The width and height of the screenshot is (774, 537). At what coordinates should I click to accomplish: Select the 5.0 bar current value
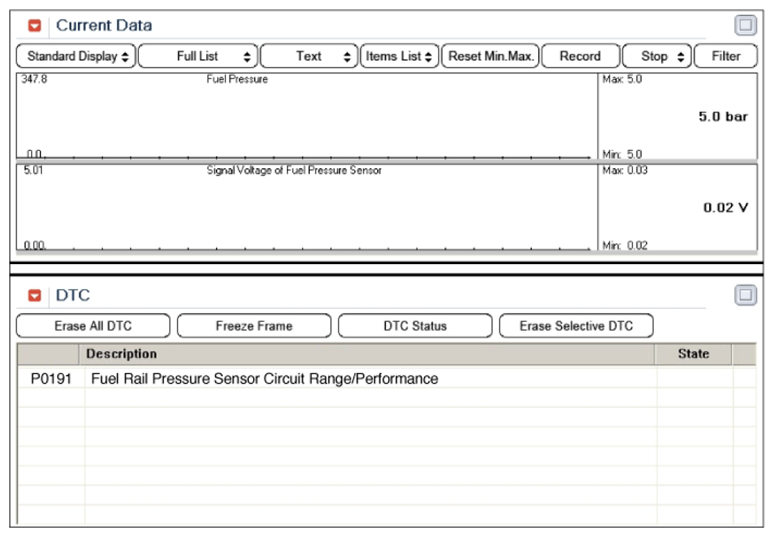click(723, 116)
